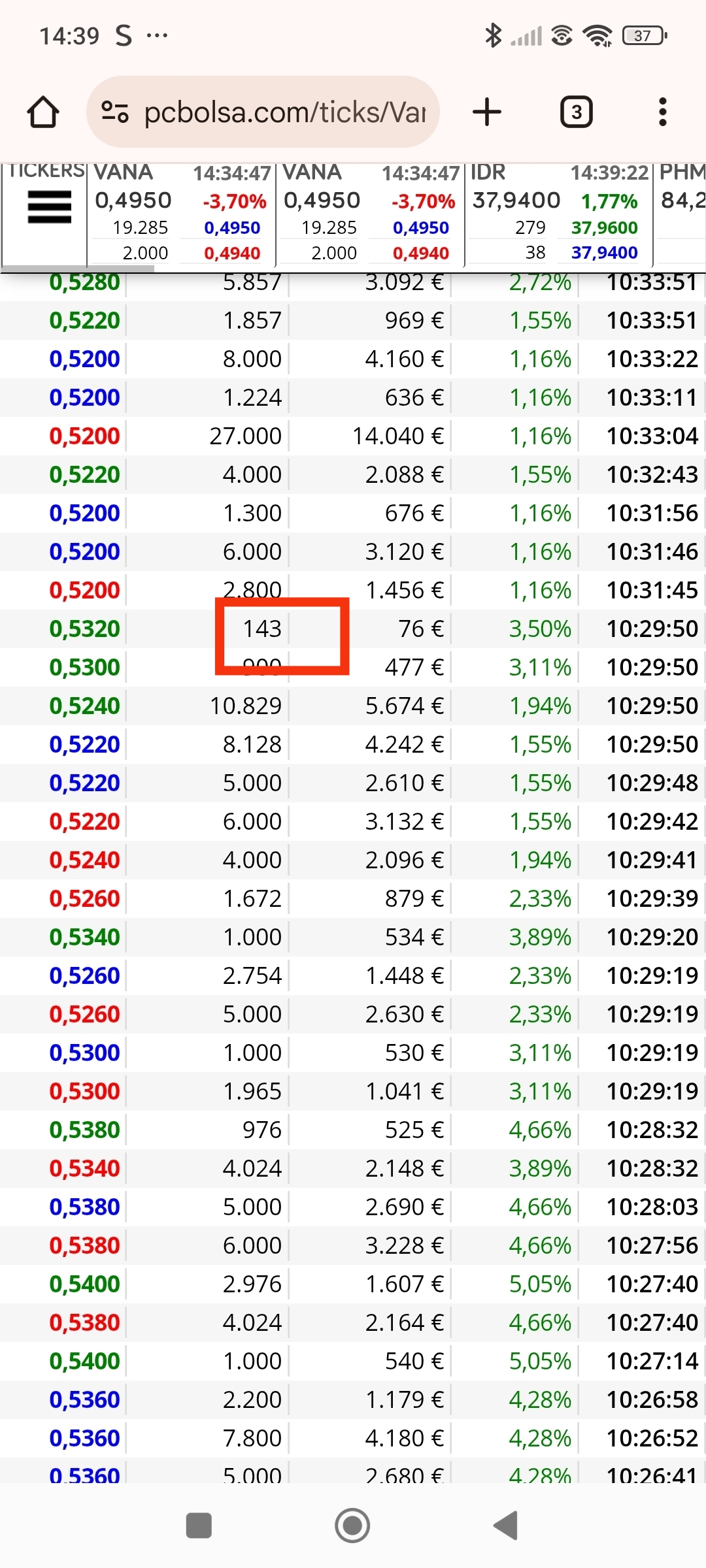Viewport: 706px width, 1568px height.
Task: Click volume 8.128 cell
Action: (x=252, y=744)
